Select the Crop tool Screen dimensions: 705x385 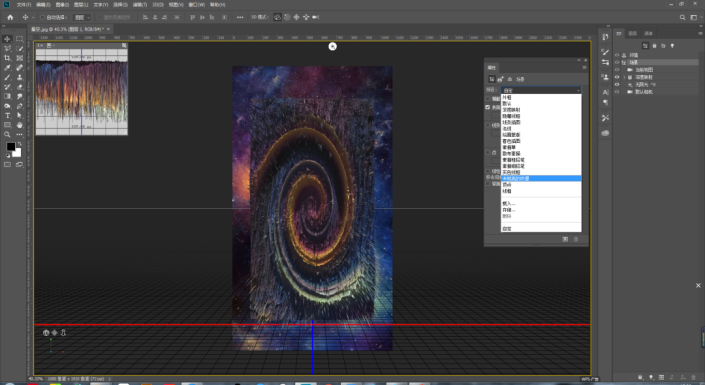coord(7,58)
